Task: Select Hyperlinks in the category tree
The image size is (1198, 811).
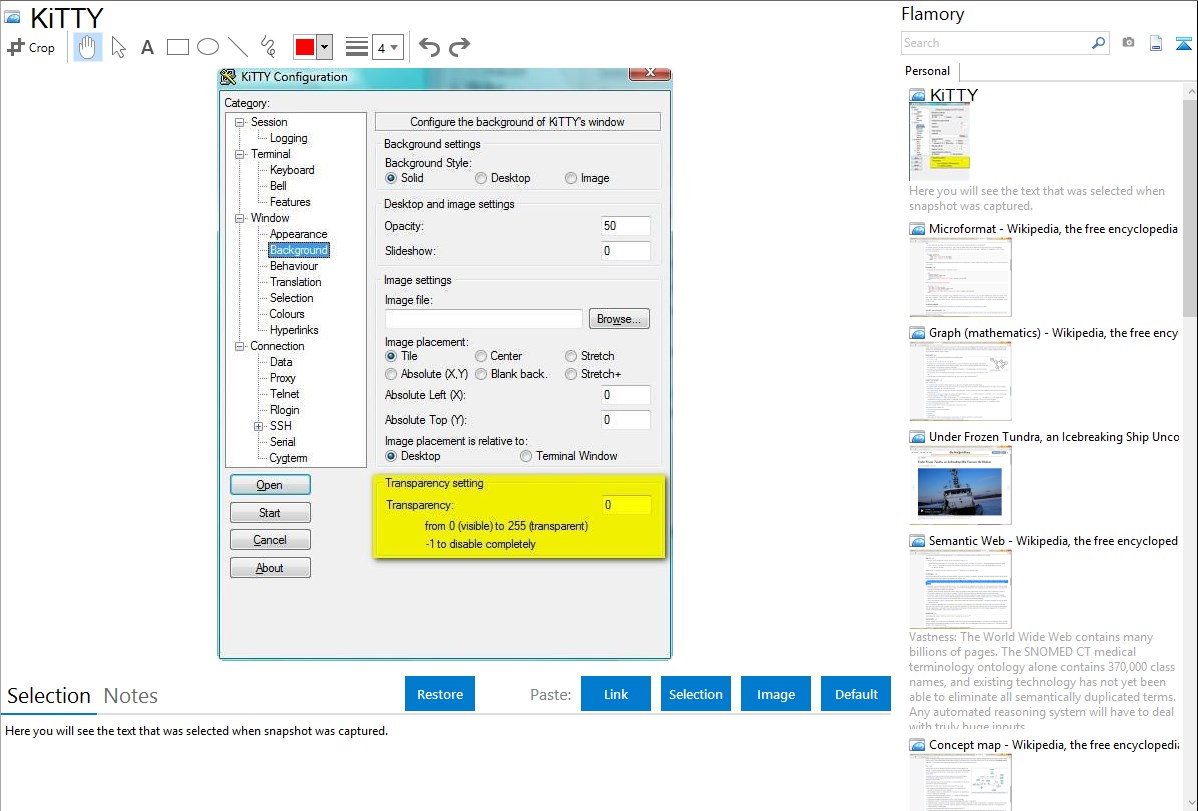Action: (293, 330)
